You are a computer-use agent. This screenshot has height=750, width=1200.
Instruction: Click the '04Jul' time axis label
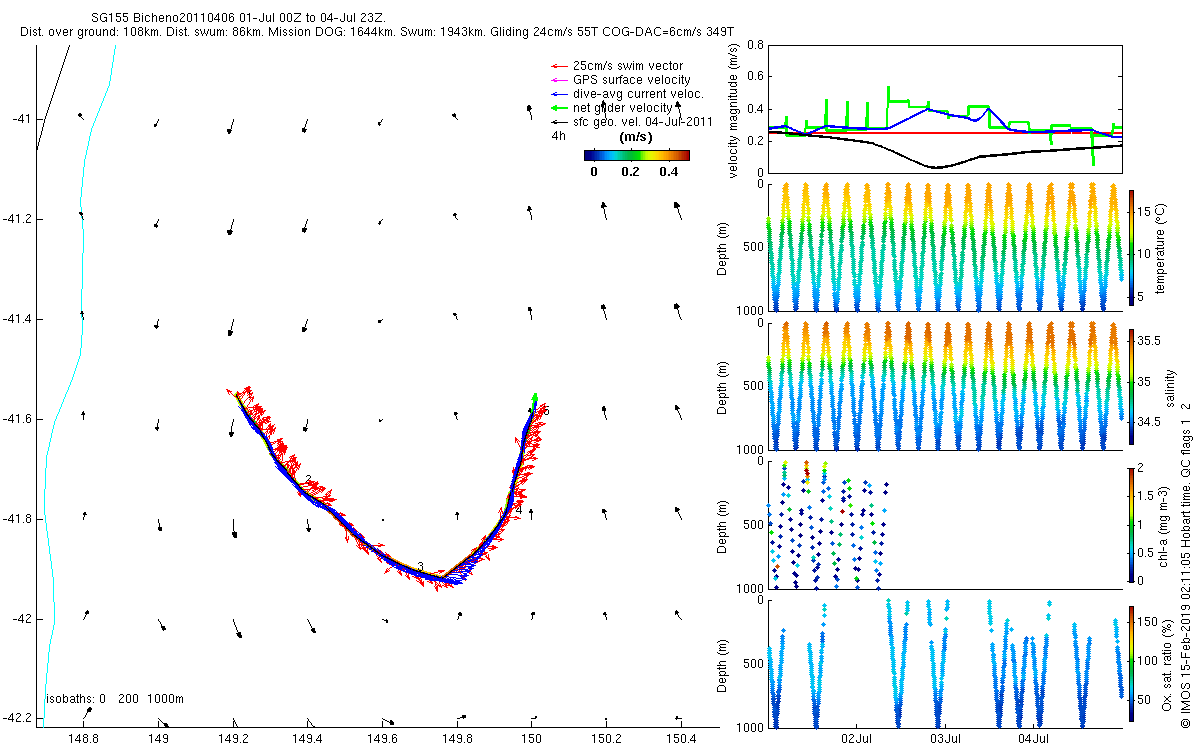[x=1033, y=739]
